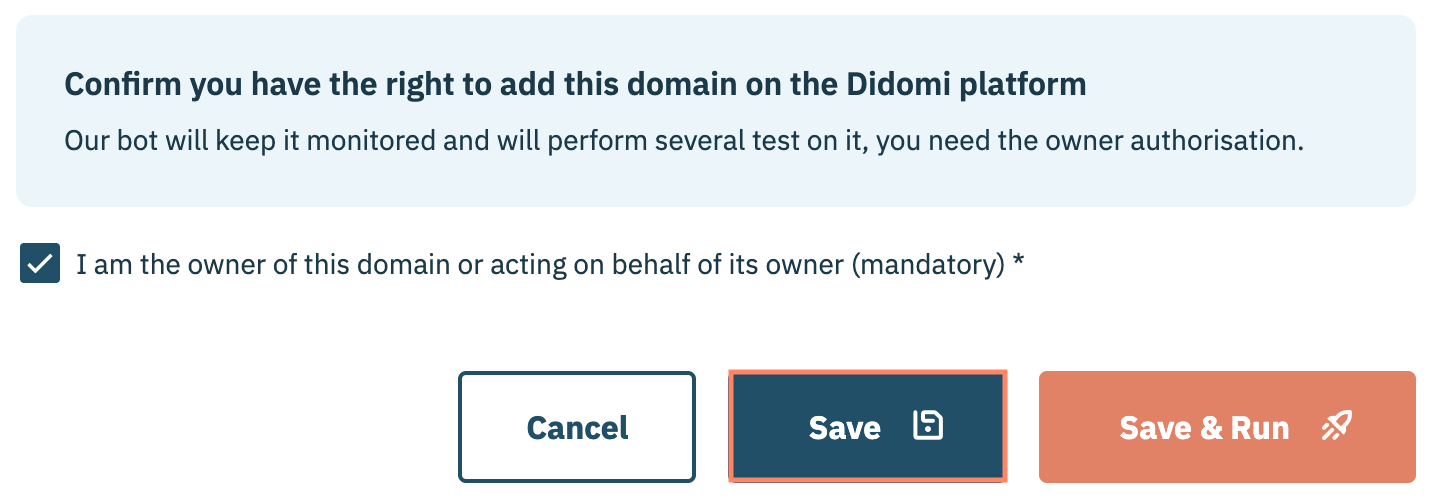Click the white checkmark icon
The image size is (1432, 498).
pos(40,265)
